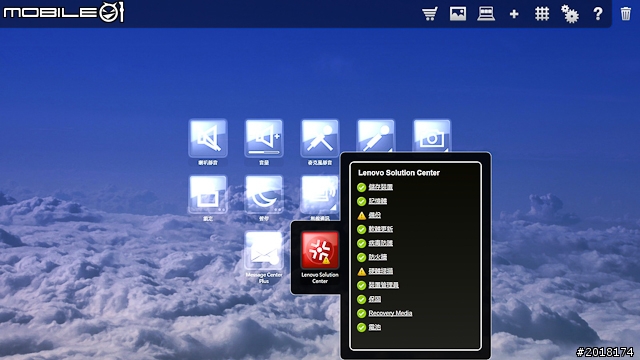Image resolution: width=640 pixels, height=360 pixels.
Task: Open Recovery Media link
Action: tap(390, 313)
